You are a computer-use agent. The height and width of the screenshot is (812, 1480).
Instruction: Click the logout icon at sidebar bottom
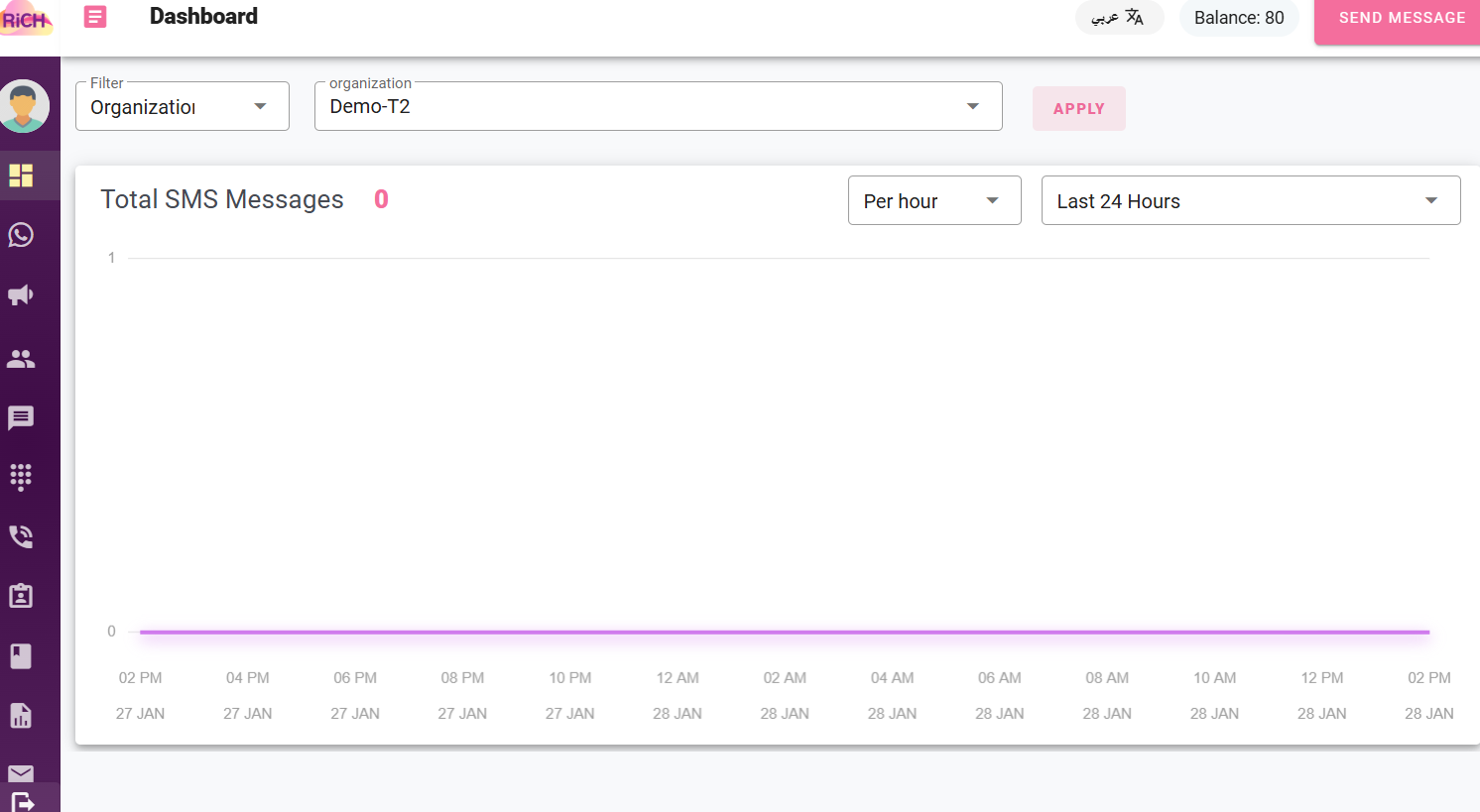[22, 801]
